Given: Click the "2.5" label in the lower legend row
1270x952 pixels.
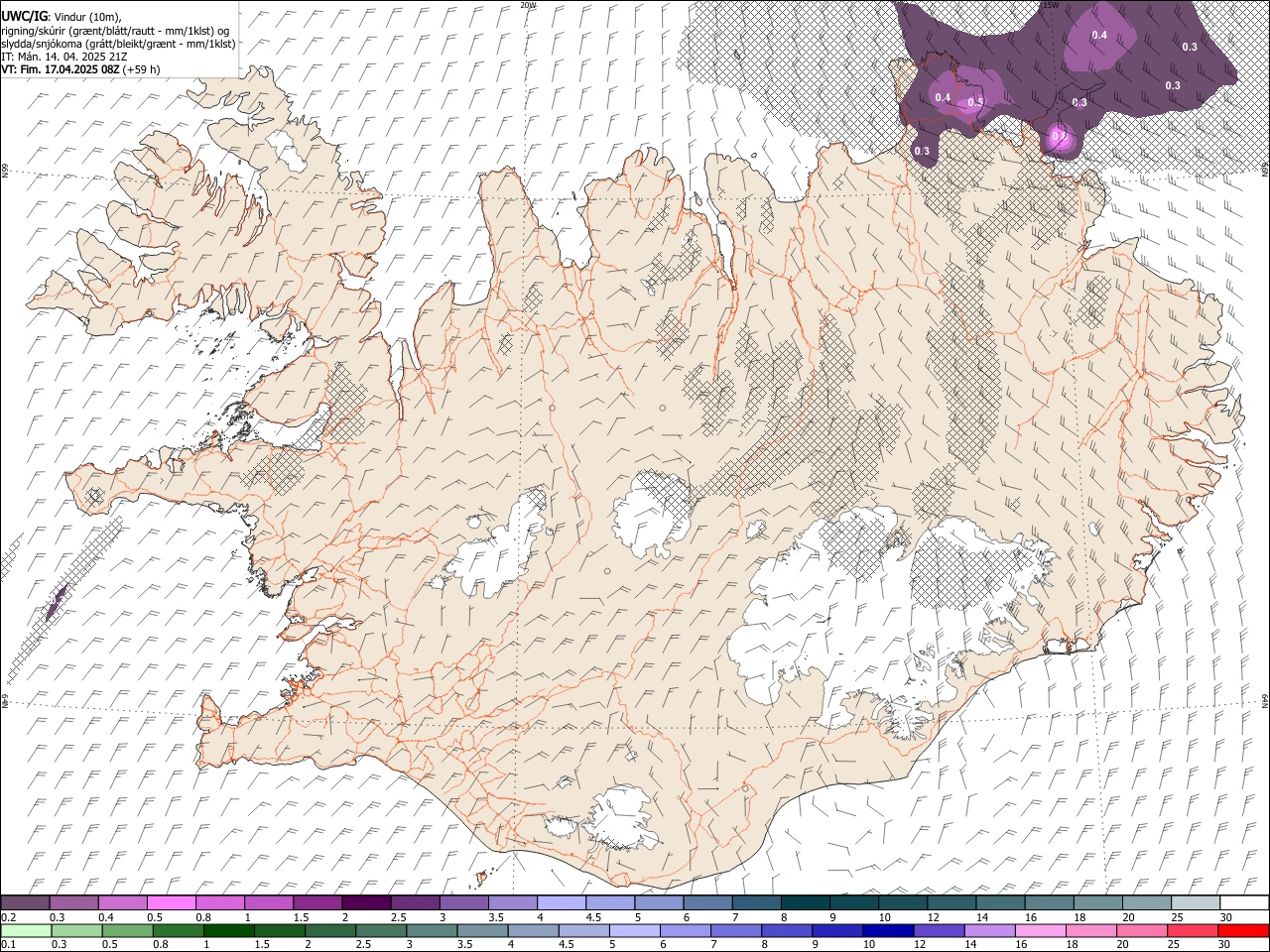Looking at the screenshot, I should (363, 944).
